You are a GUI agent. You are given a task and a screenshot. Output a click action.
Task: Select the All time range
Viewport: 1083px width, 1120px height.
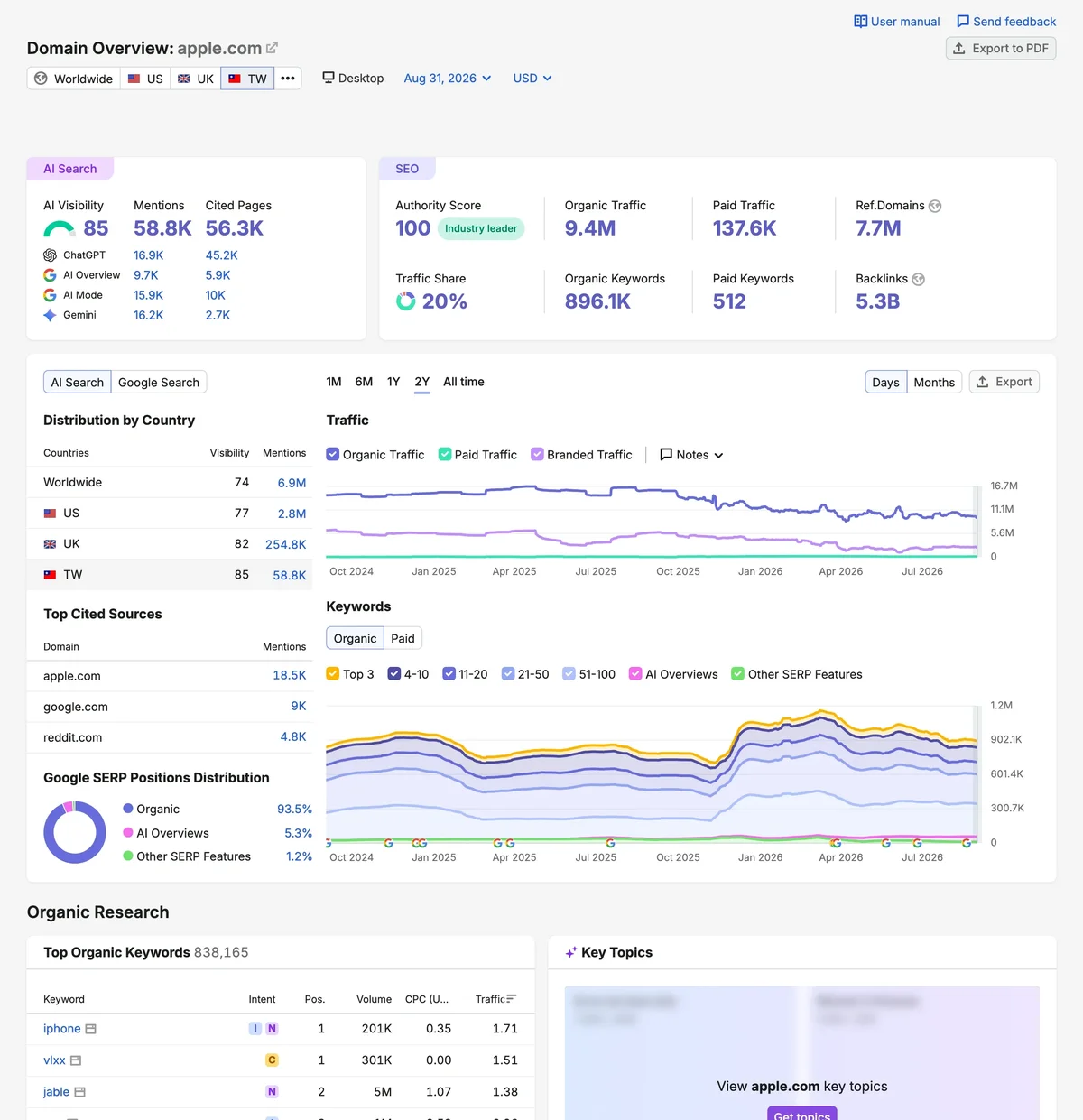point(464,382)
